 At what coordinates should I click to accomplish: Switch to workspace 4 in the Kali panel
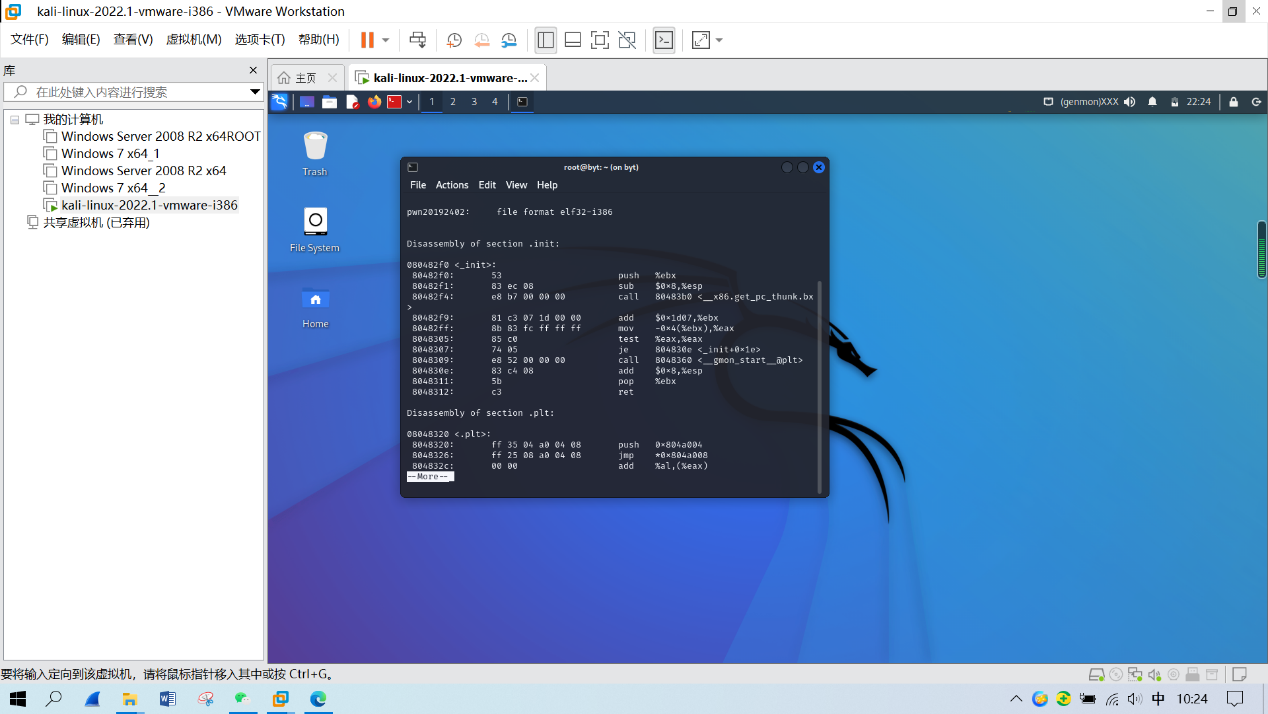(495, 102)
